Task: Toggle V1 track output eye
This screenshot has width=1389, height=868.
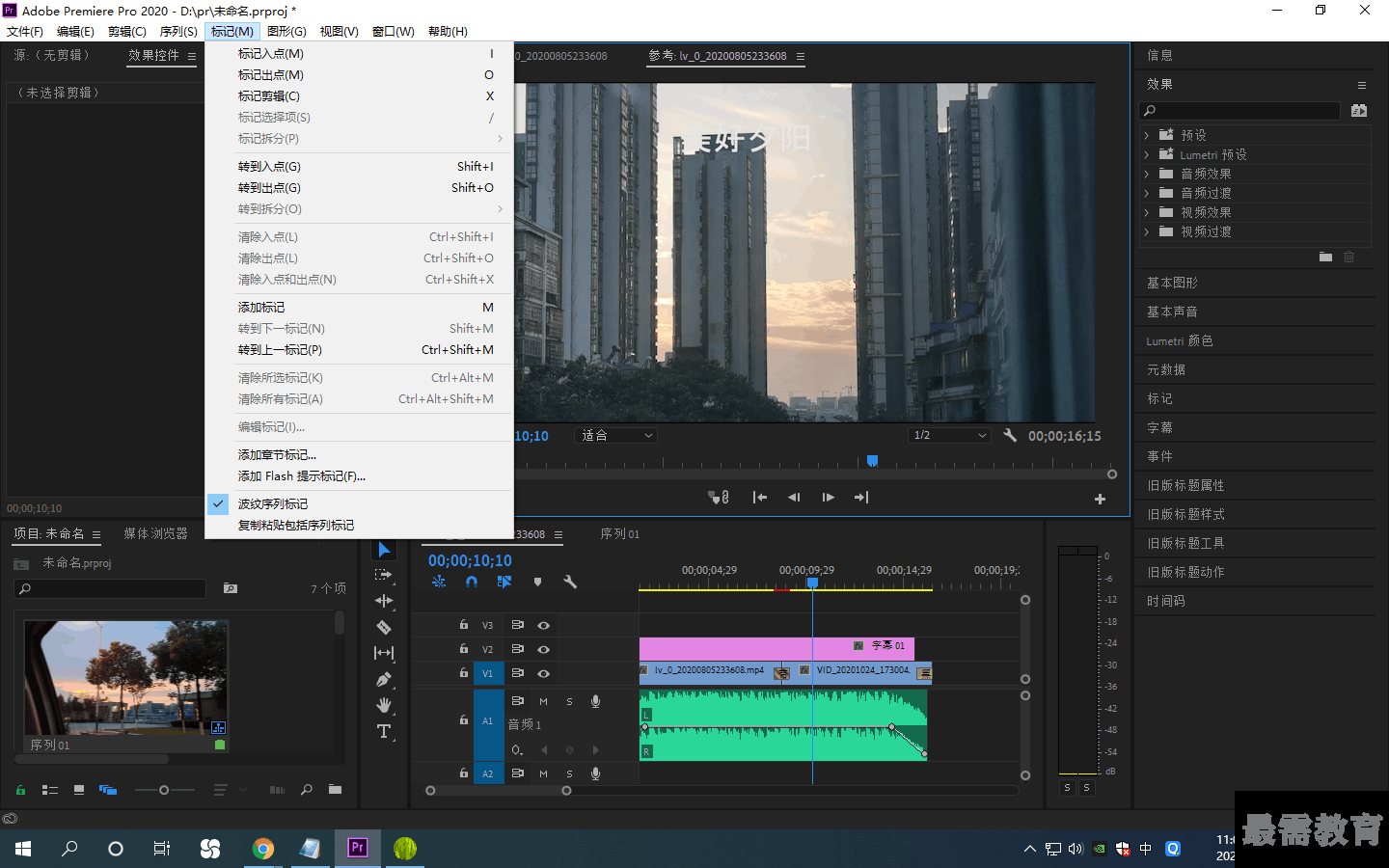Action: tap(543, 673)
